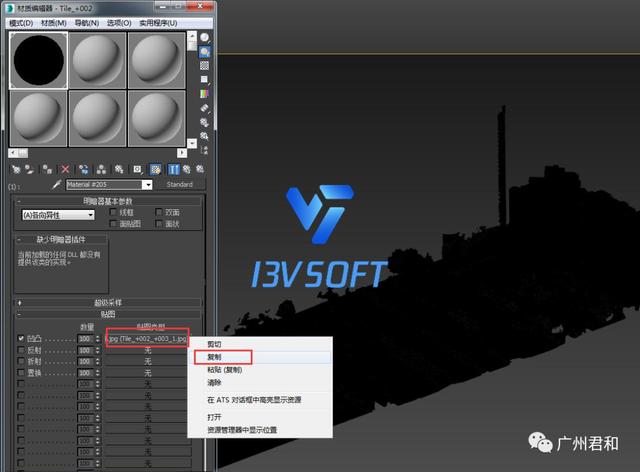Collapse the 缺少明暗器插件 rollout
This screenshot has height=472, width=640.
click(x=61, y=239)
